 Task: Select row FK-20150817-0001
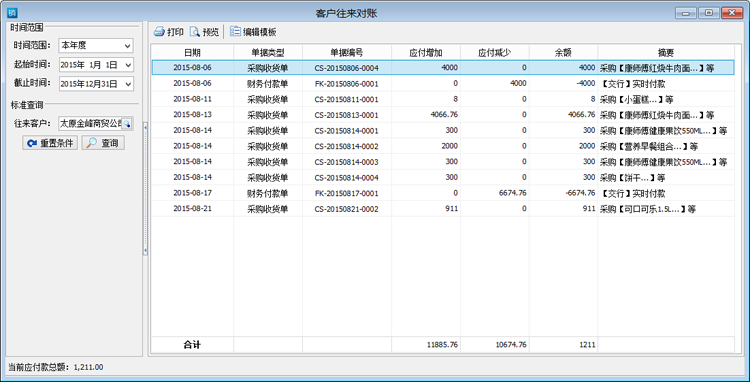pyautogui.click(x=443, y=193)
